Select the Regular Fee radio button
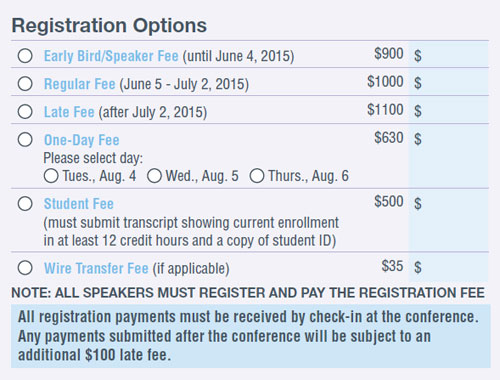Screen dimensions: 500x380 (x=25, y=84)
